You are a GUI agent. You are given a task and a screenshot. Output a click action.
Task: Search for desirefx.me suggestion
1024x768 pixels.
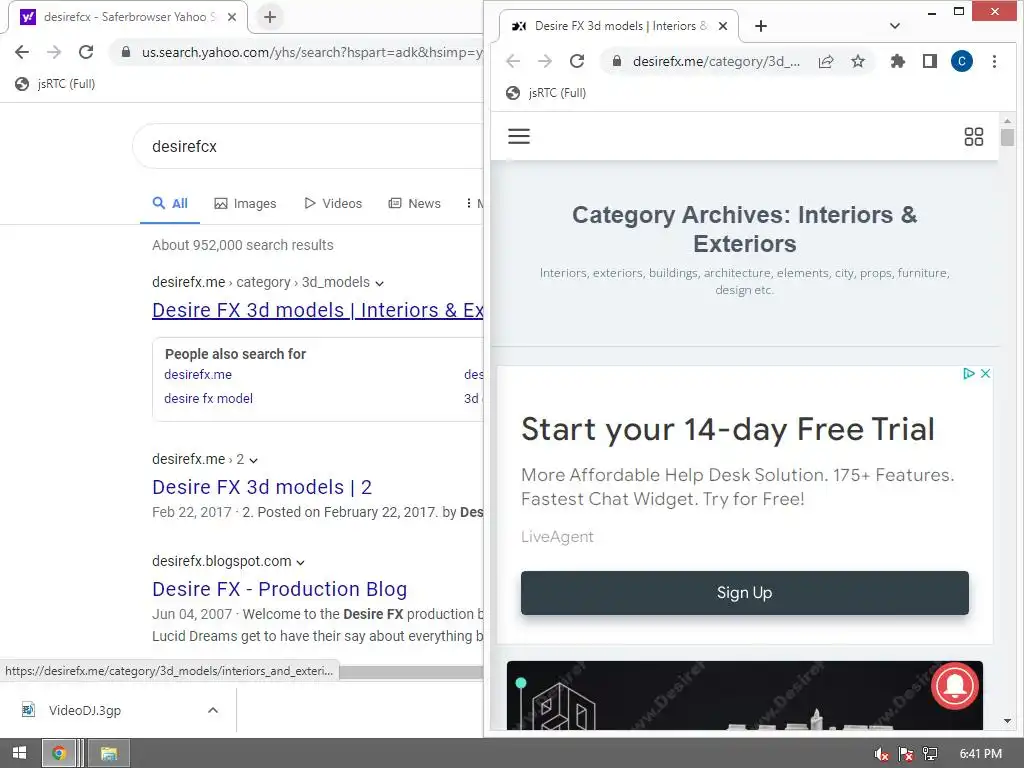pos(198,374)
